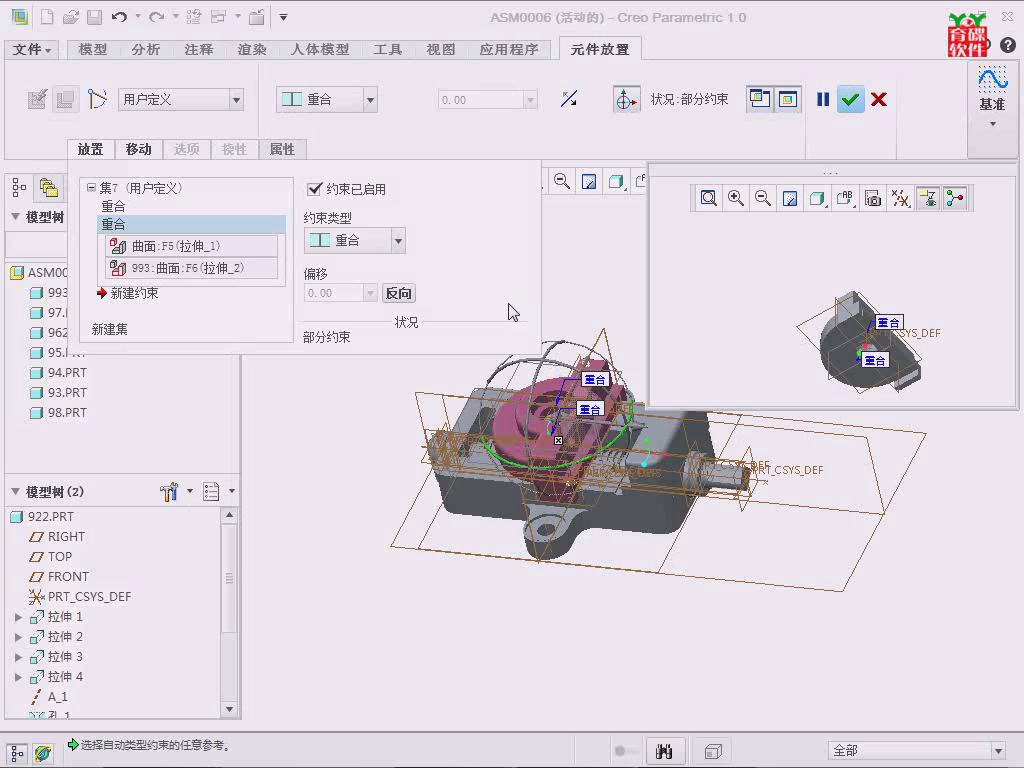Show component in separate window icon
Screen dimensions: 1024x768
[x=760, y=99]
